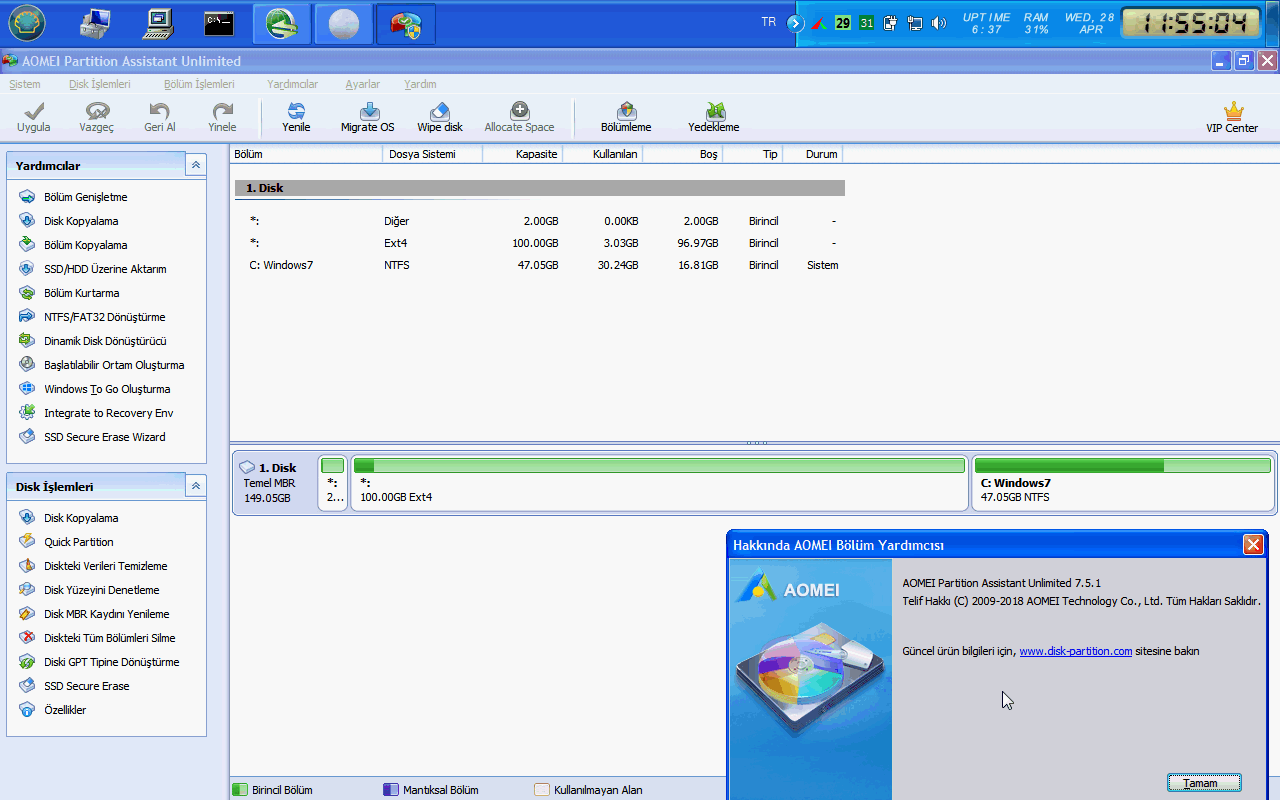
Task: Open the Disk İşlemleri menu
Action: point(100,84)
